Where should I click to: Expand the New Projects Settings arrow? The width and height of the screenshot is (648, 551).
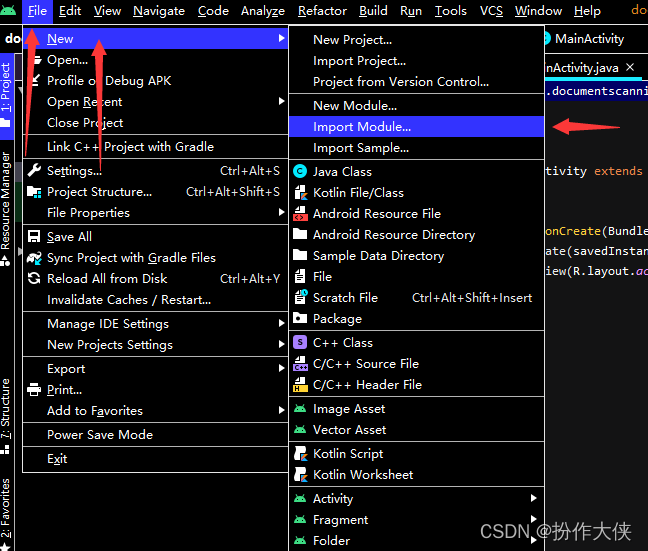(x=281, y=344)
